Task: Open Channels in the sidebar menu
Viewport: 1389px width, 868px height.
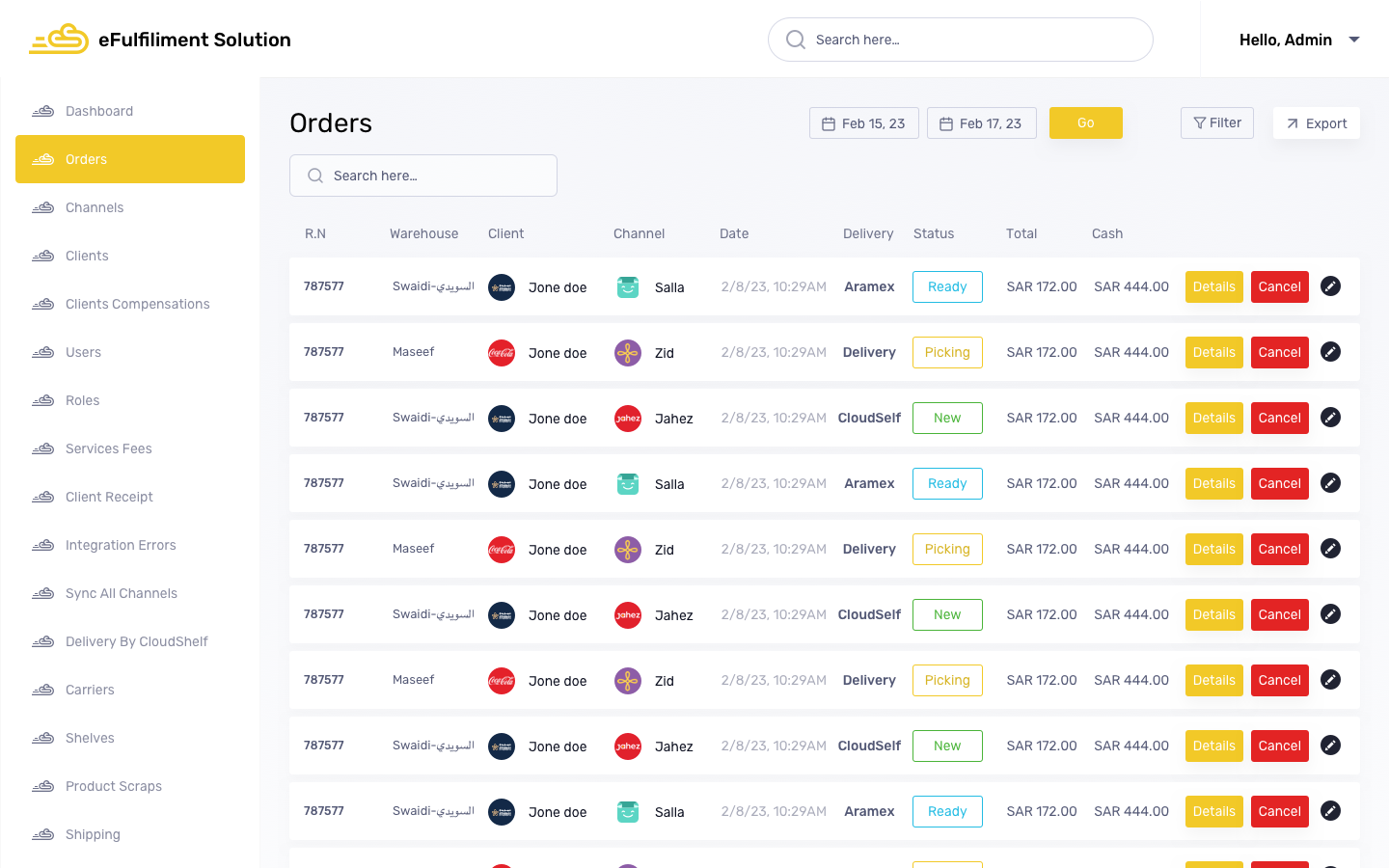Action: point(95,207)
